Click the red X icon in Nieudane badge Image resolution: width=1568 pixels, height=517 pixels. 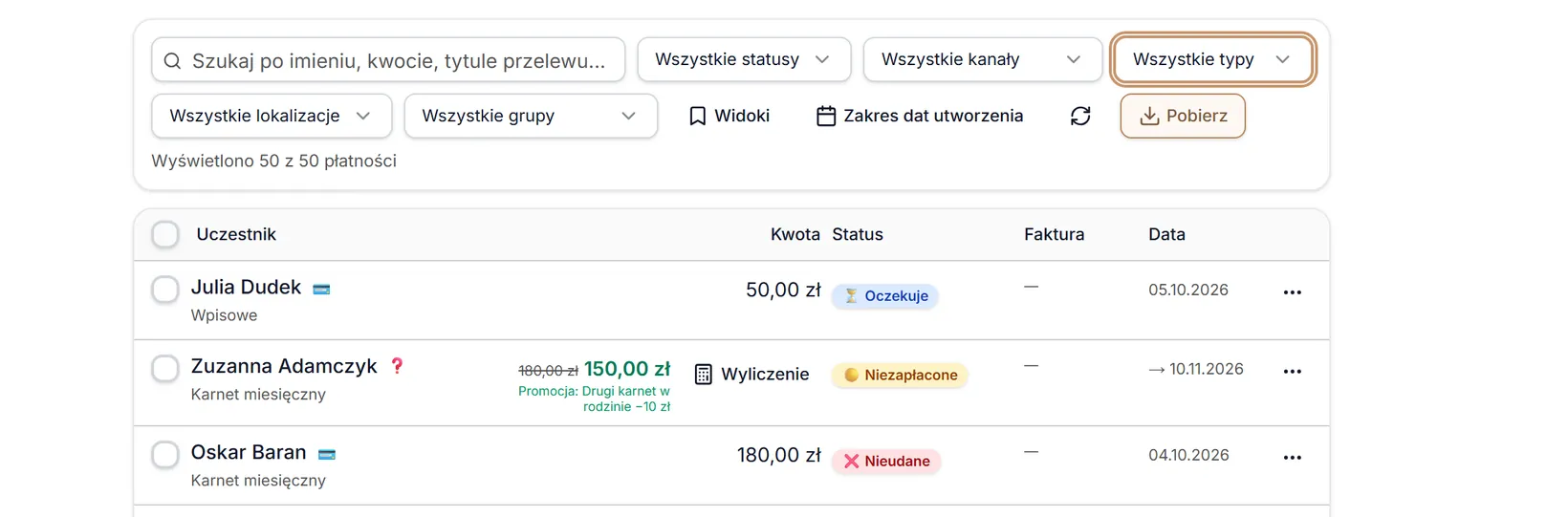(x=851, y=462)
